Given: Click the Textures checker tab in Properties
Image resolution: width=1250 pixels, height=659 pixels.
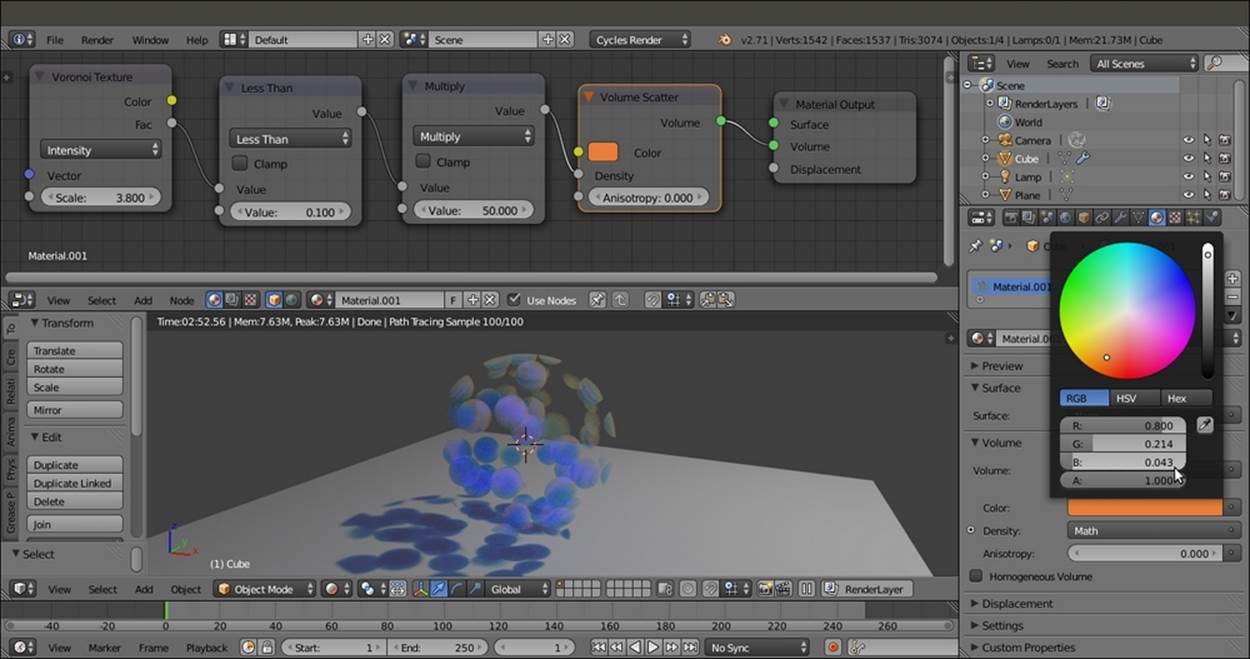Looking at the screenshot, I should pyautogui.click(x=1175, y=217).
